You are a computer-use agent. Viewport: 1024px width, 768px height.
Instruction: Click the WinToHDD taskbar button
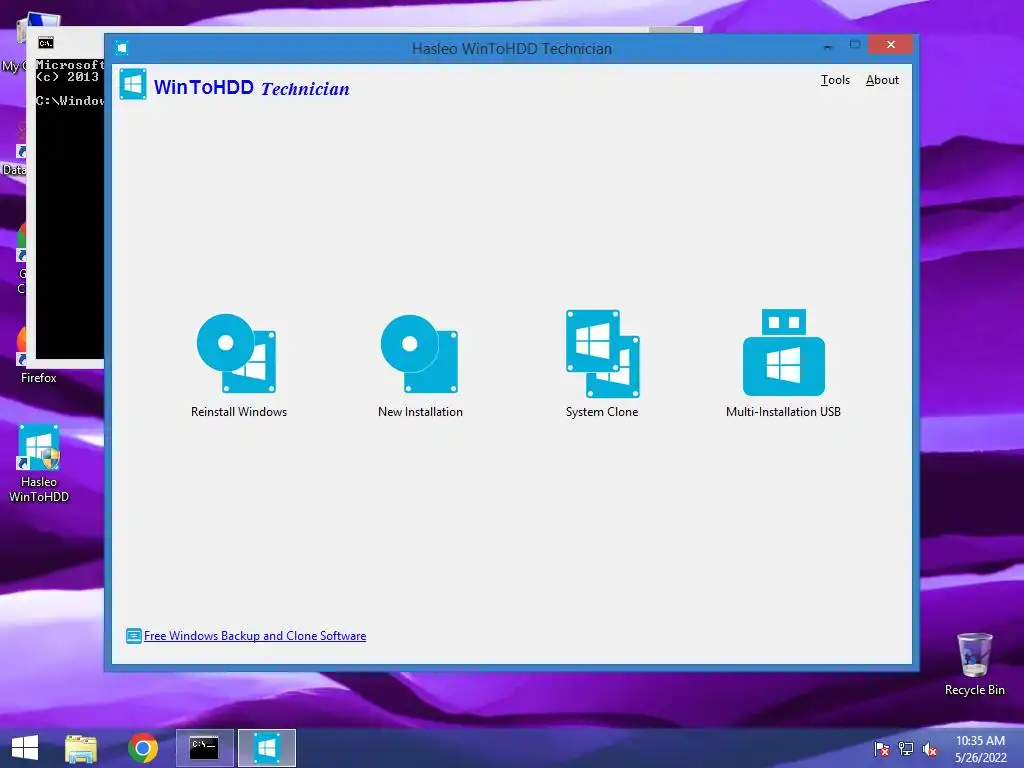[266, 748]
